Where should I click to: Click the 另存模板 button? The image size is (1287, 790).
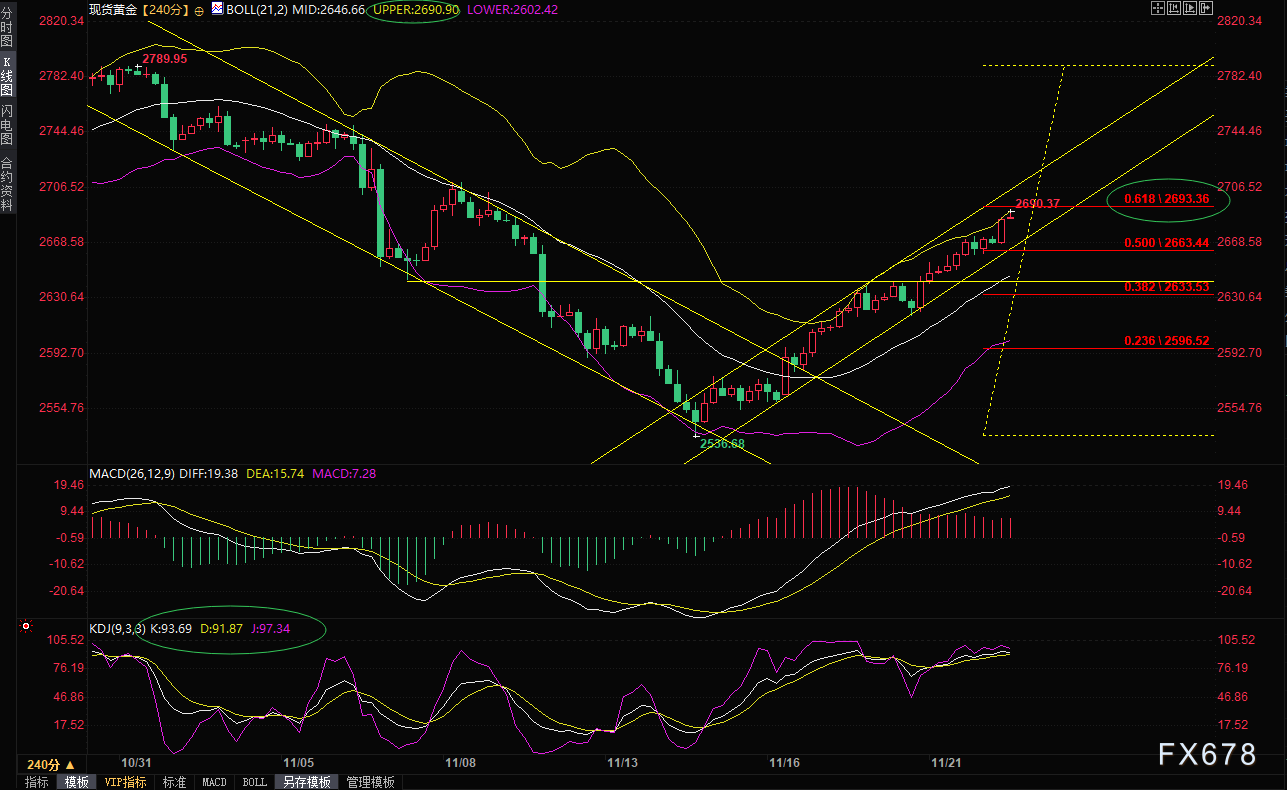pos(306,782)
